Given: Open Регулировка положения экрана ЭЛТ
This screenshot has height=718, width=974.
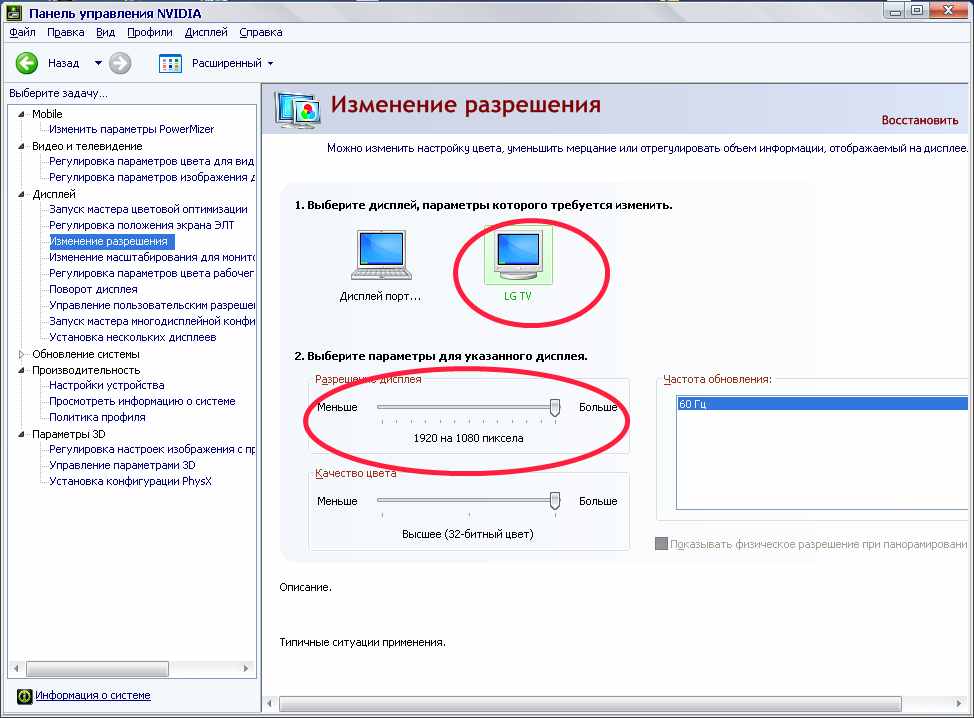Looking at the screenshot, I should click(x=142, y=225).
